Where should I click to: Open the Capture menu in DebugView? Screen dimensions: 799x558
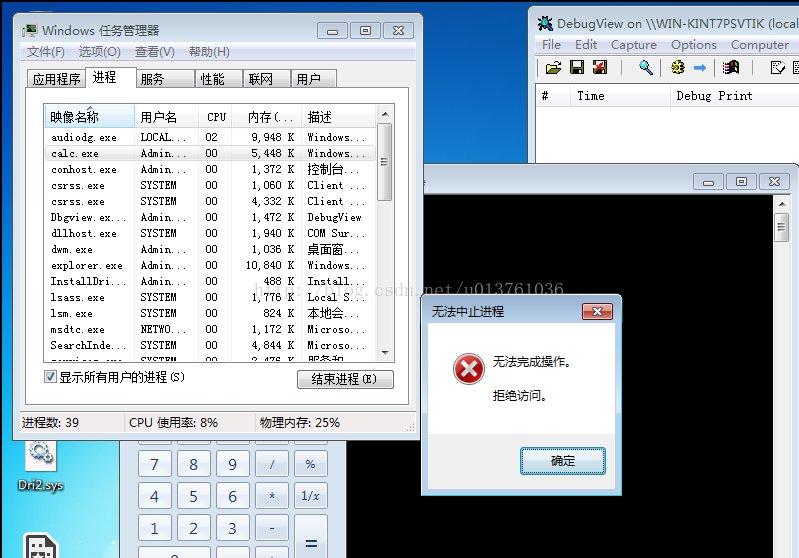633,45
